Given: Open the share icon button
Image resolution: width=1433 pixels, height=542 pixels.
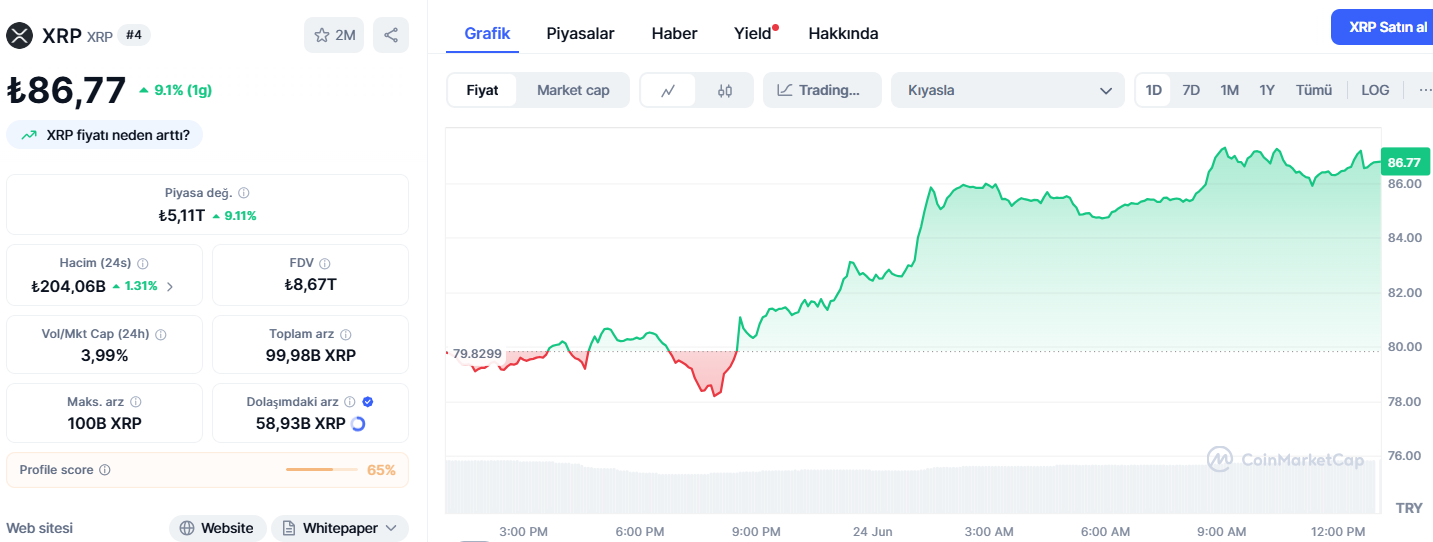Looking at the screenshot, I should click(391, 35).
